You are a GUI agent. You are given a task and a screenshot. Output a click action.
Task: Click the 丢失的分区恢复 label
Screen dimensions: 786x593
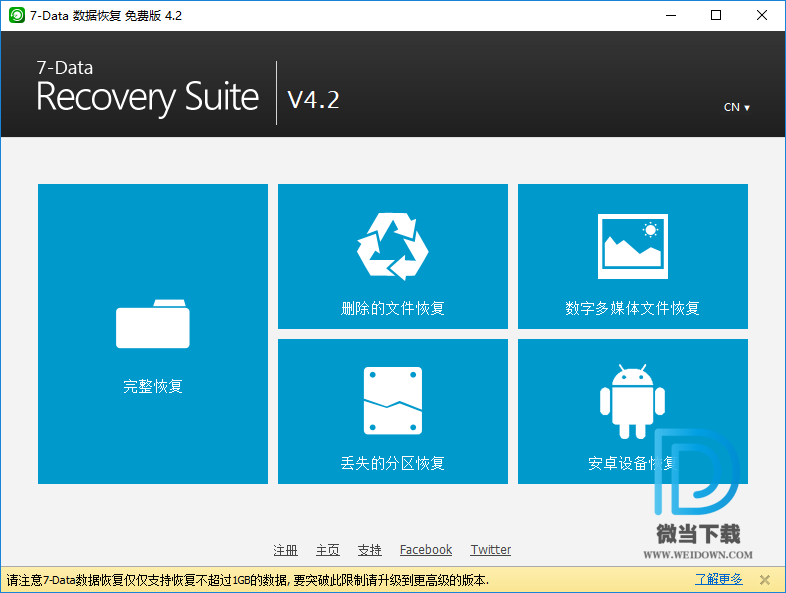pos(392,463)
